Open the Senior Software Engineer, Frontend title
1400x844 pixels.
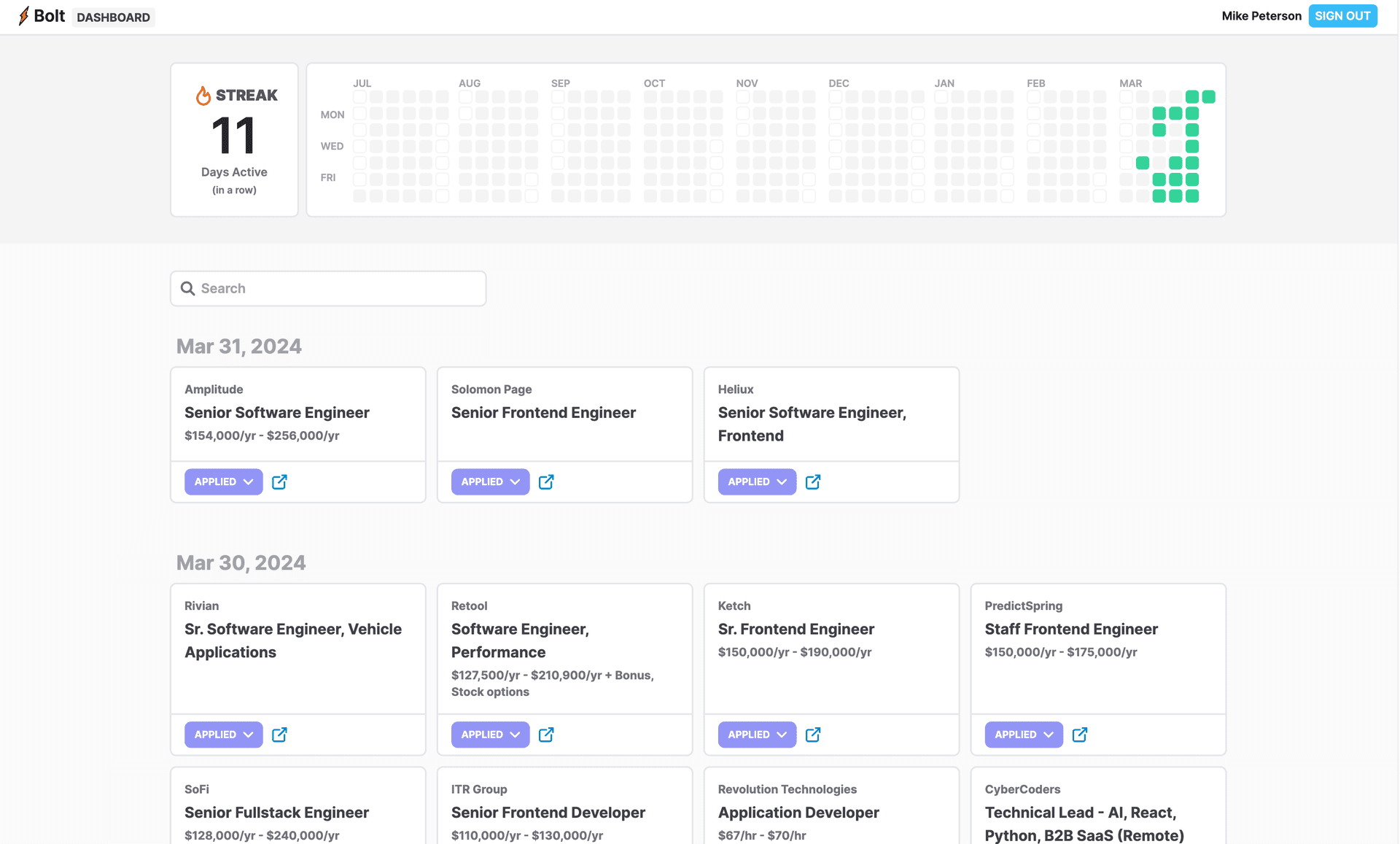(812, 424)
